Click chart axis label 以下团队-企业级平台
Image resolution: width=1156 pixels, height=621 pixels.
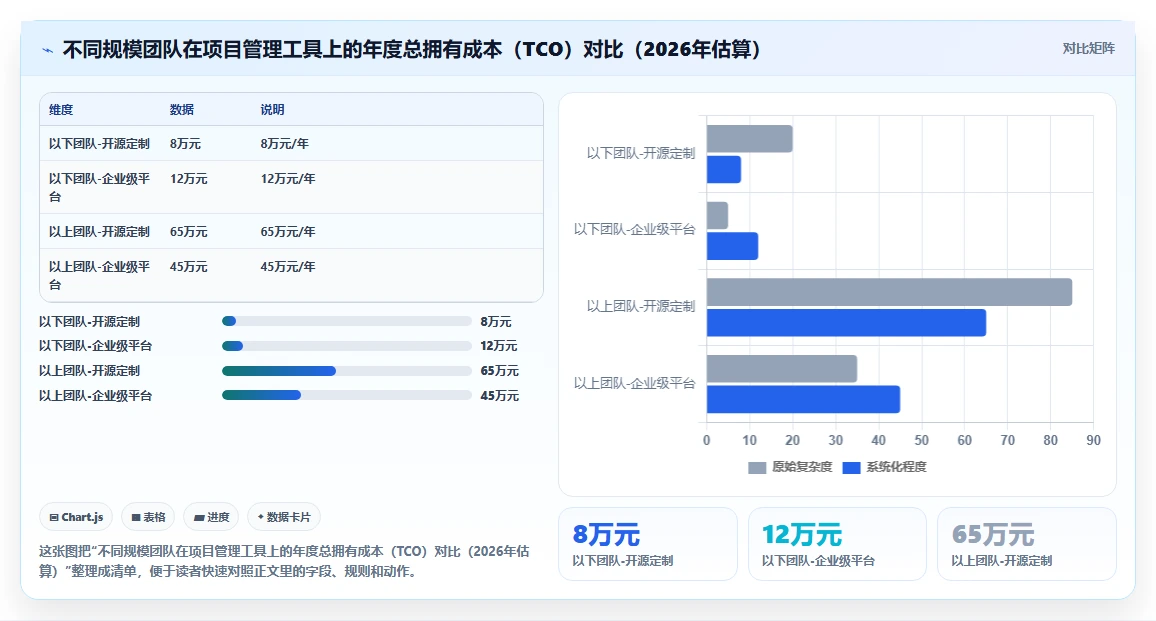click(635, 229)
